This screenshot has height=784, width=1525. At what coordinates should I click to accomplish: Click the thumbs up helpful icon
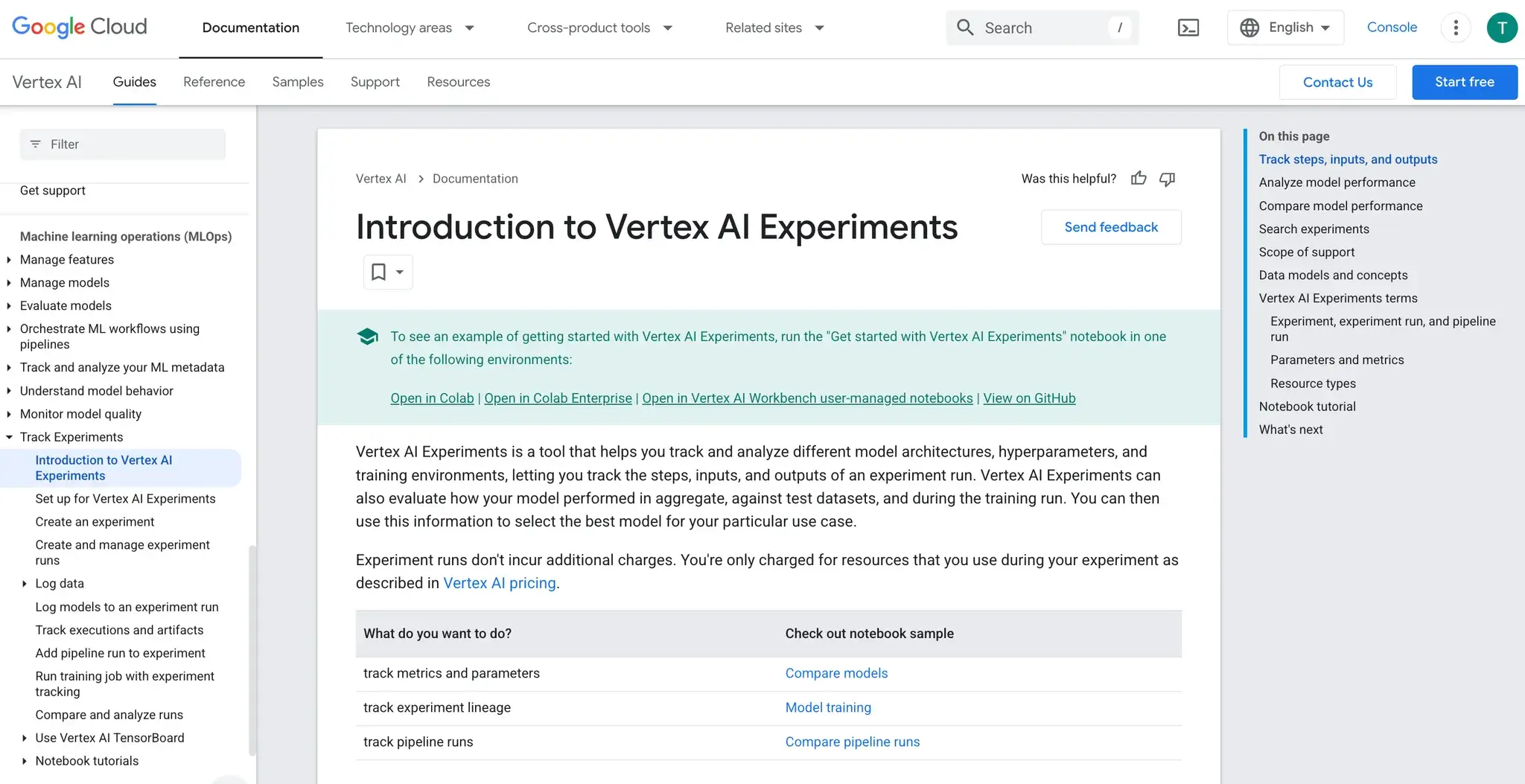1138,179
